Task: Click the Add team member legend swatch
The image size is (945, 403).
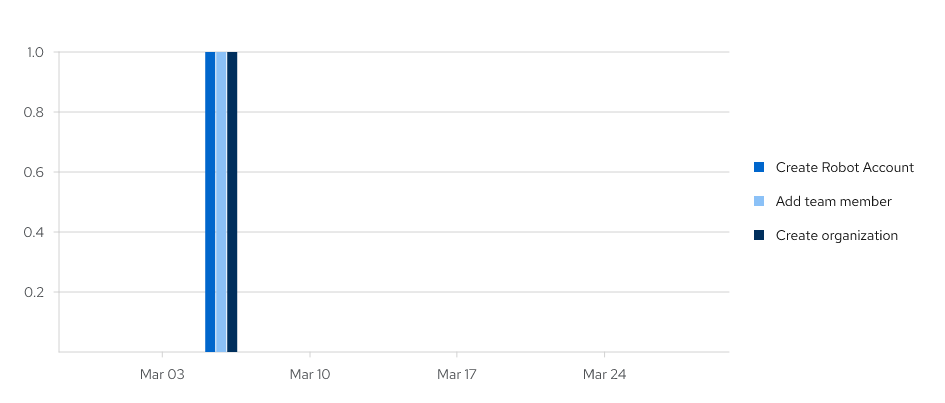Action: coord(759,201)
